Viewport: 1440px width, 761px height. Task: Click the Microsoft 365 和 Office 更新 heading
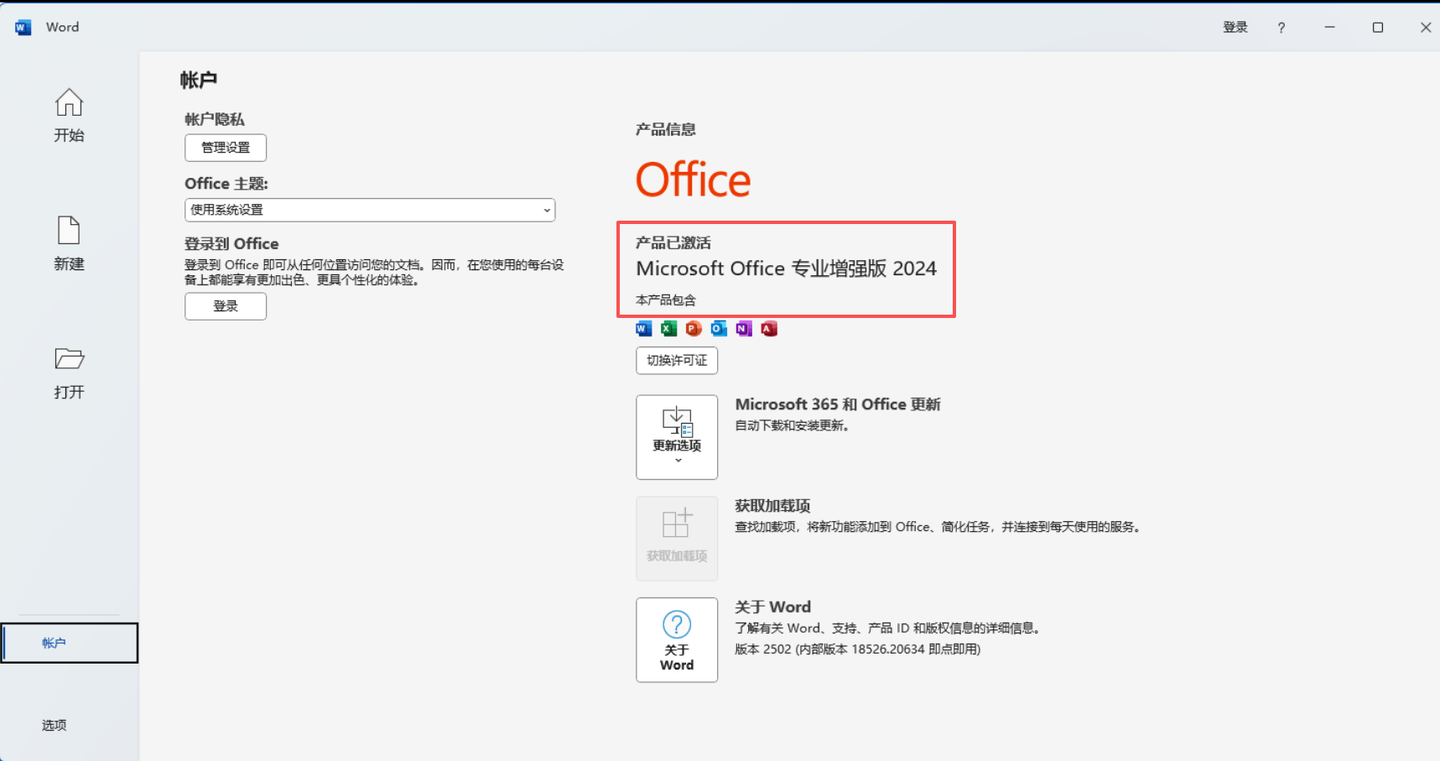pyautogui.click(x=838, y=404)
